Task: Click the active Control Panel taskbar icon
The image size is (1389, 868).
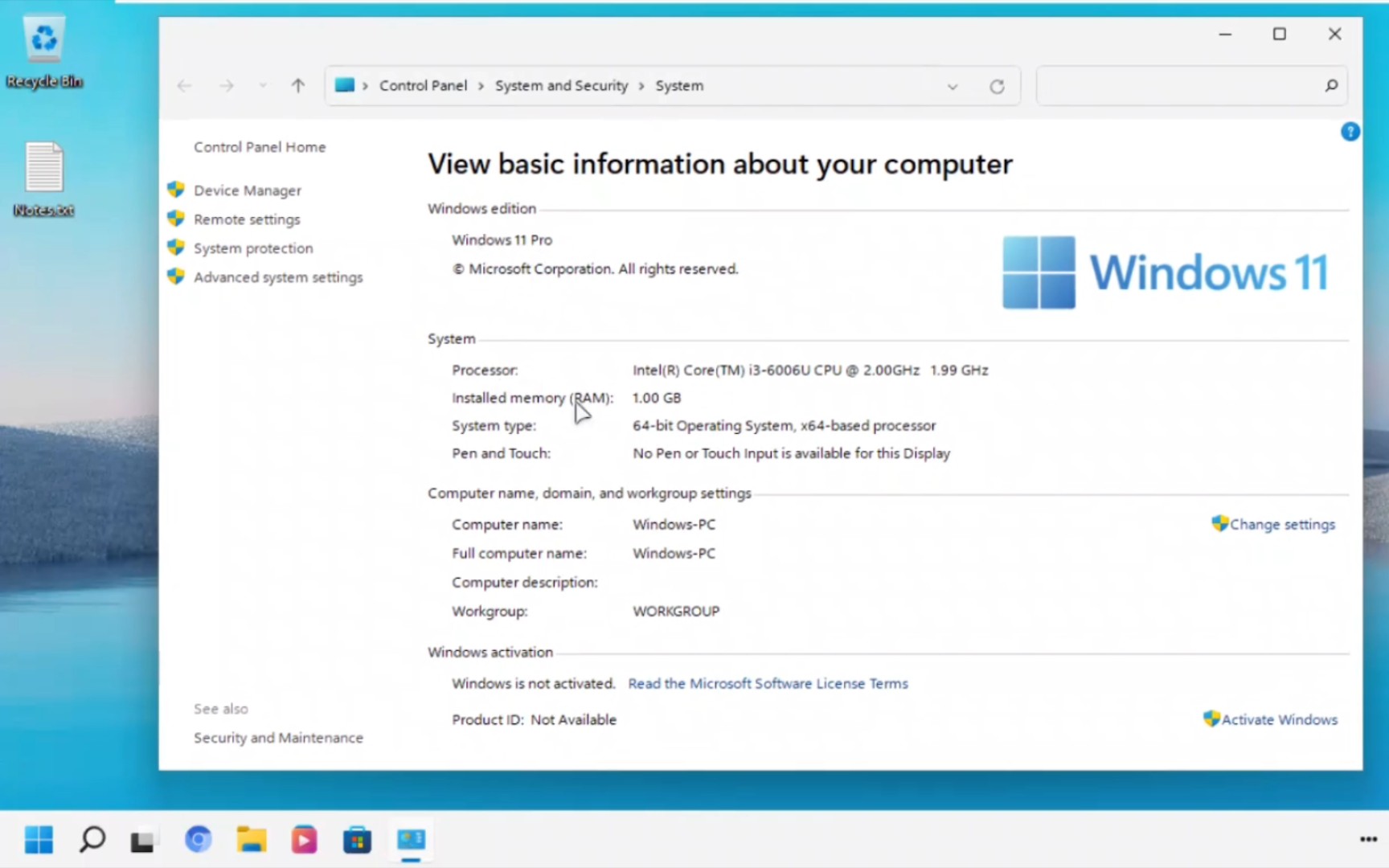Action: [x=411, y=840]
